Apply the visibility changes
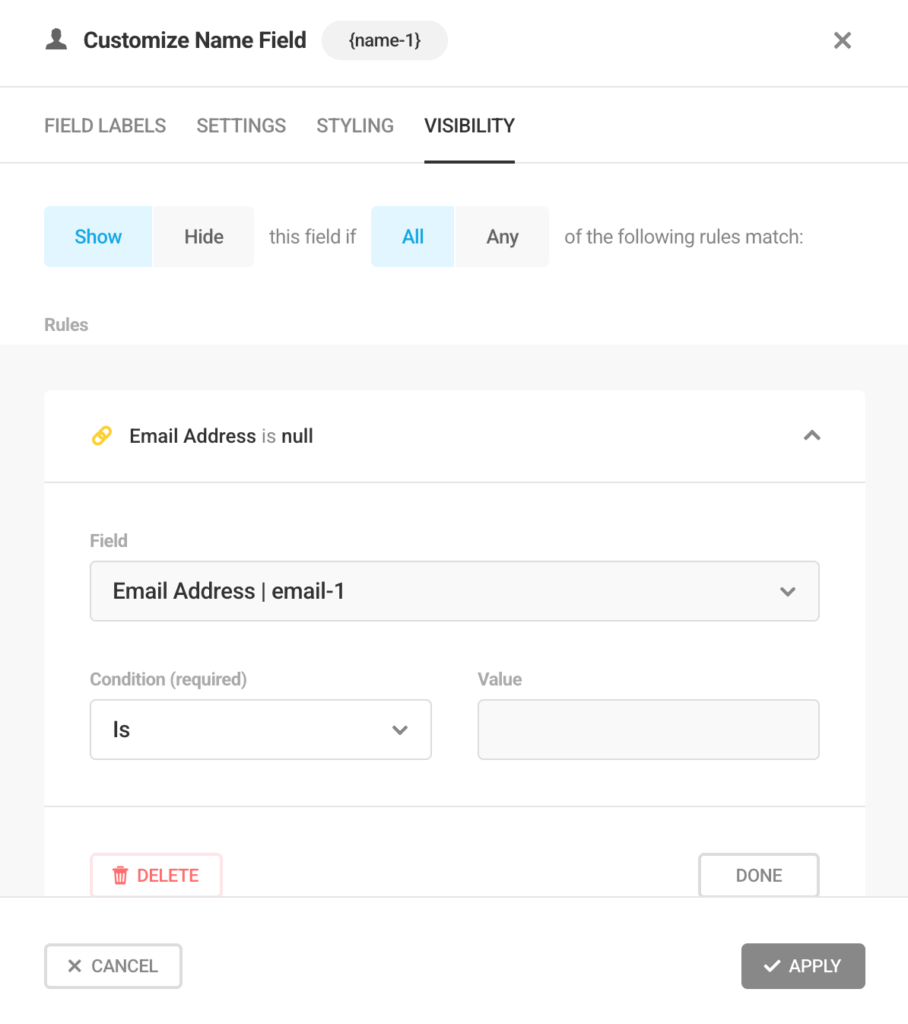This screenshot has height=1024, width=908. 802,966
